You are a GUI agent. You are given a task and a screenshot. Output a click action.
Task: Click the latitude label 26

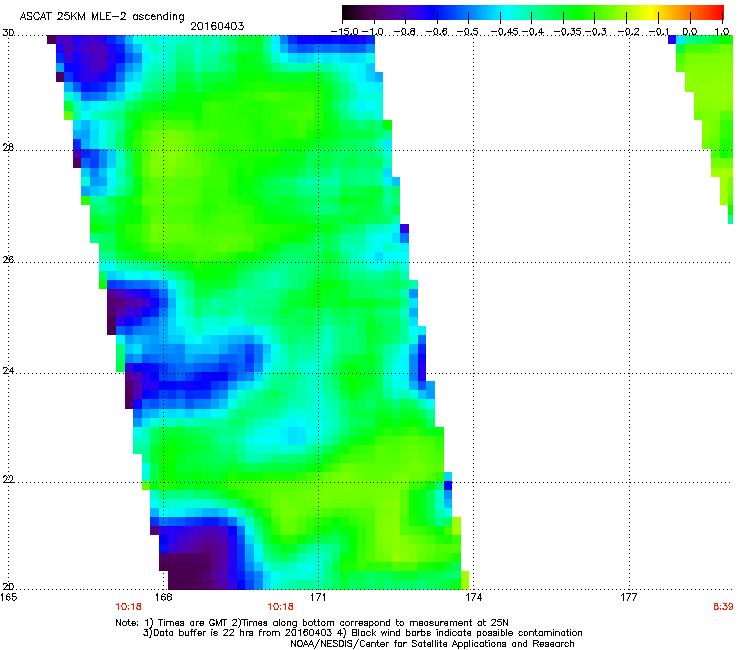pos(8,260)
